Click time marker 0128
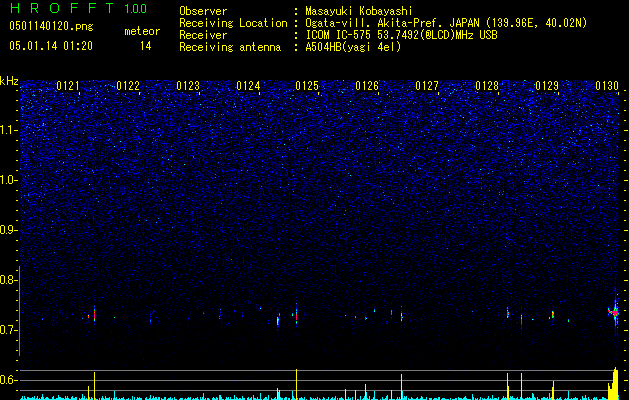The height and width of the screenshot is (400, 629). 487,86
